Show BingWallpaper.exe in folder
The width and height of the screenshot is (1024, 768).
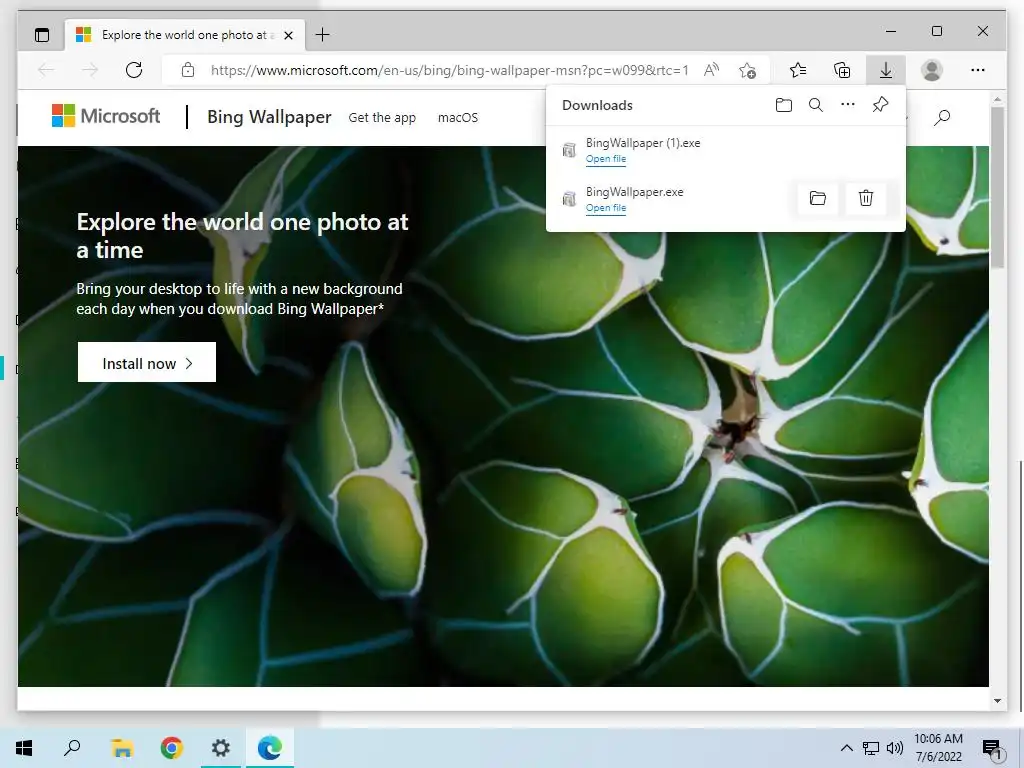818,198
